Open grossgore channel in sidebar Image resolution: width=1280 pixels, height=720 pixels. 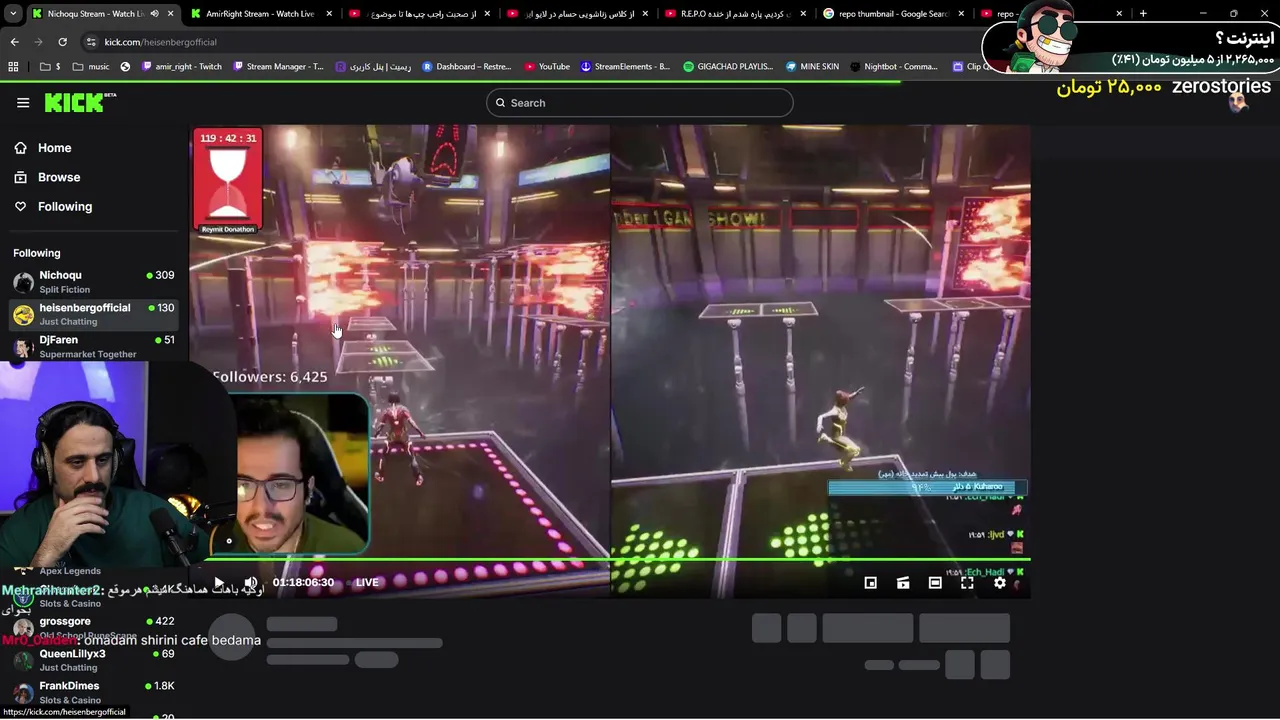click(x=94, y=628)
